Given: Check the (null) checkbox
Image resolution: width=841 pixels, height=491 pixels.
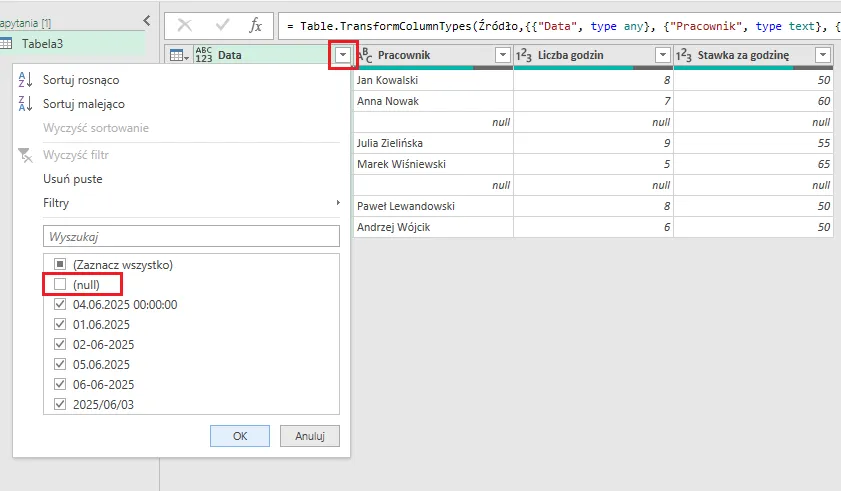Looking at the screenshot, I should coord(60,285).
